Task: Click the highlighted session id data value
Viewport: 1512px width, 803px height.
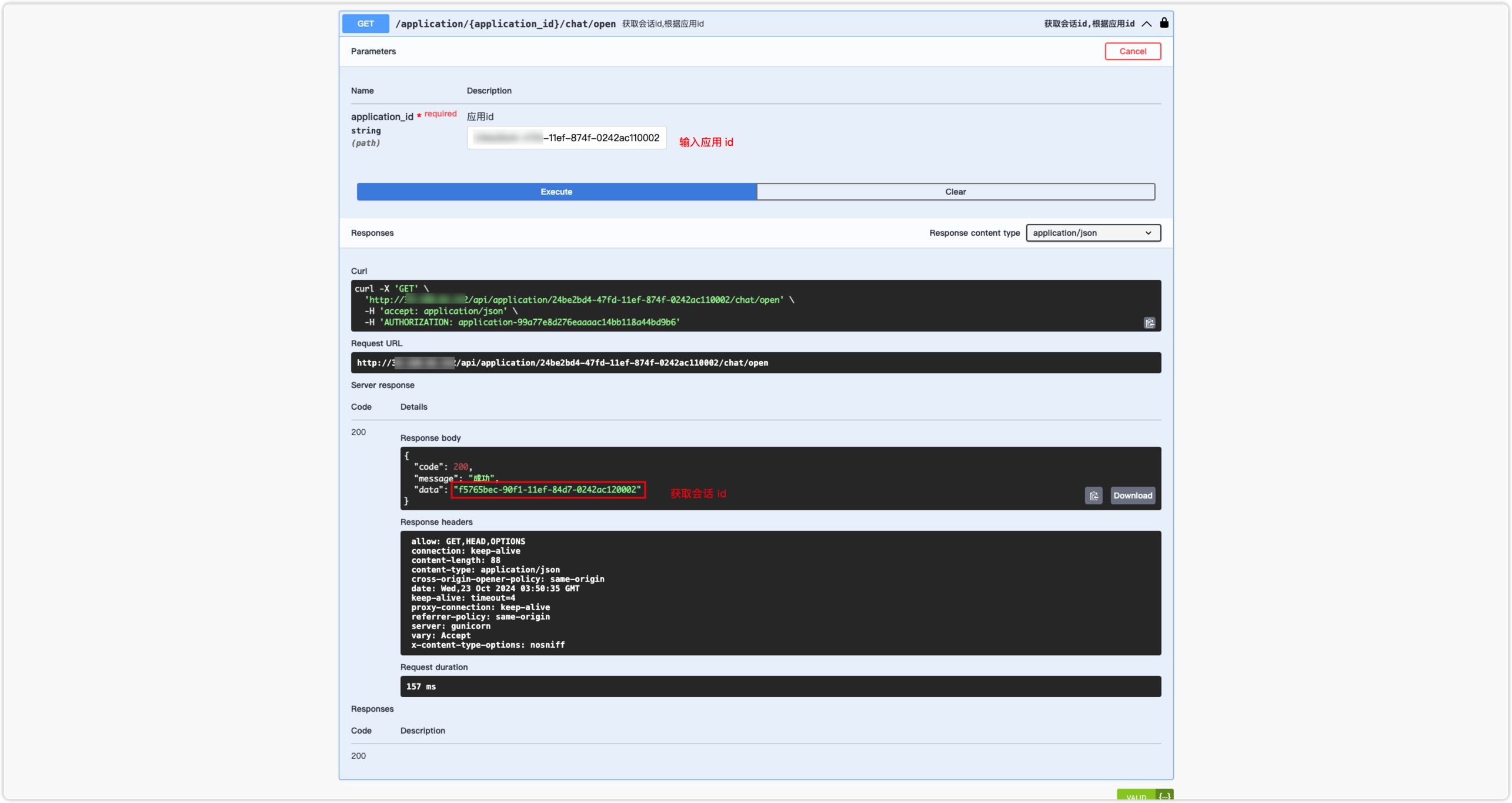Action: [x=548, y=490]
